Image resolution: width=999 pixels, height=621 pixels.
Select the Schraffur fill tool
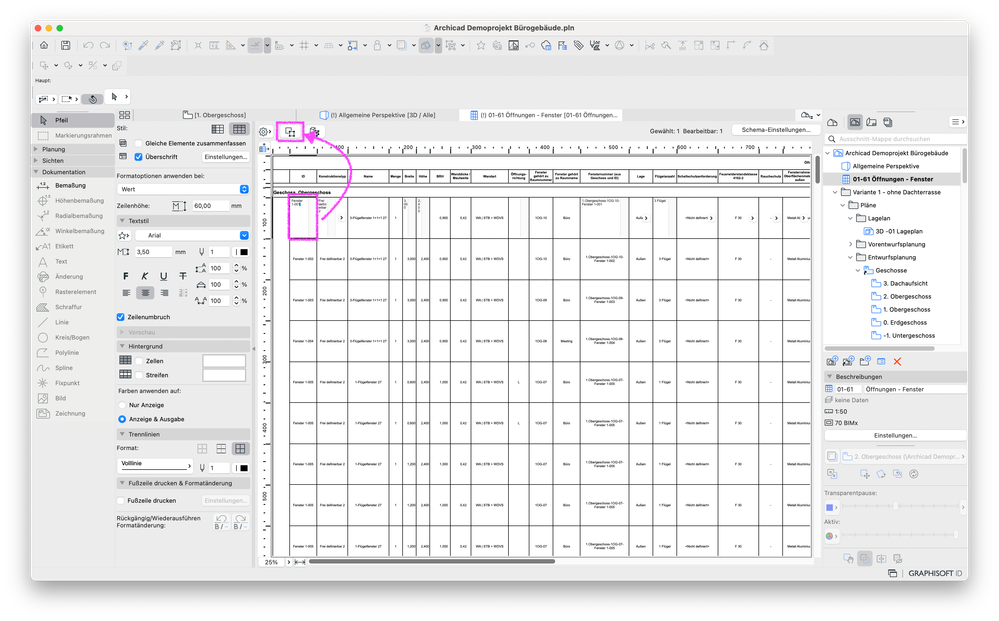73,307
